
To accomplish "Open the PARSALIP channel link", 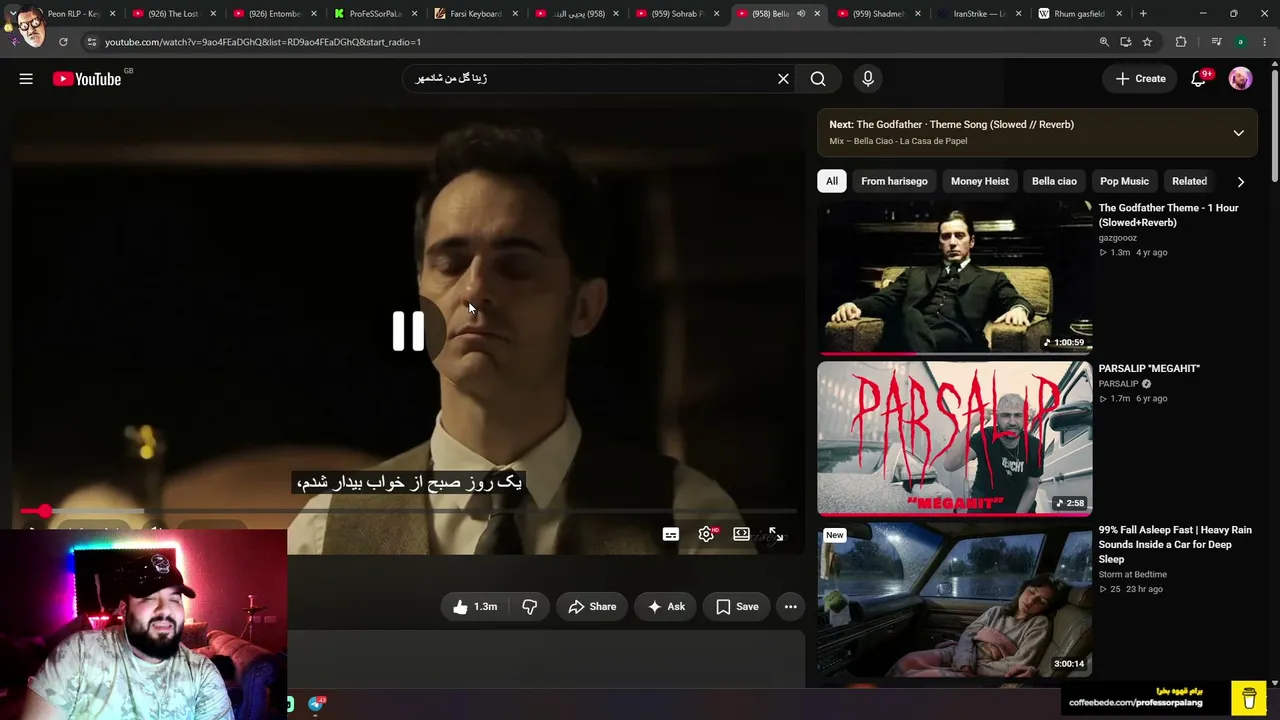I will click(1118, 384).
